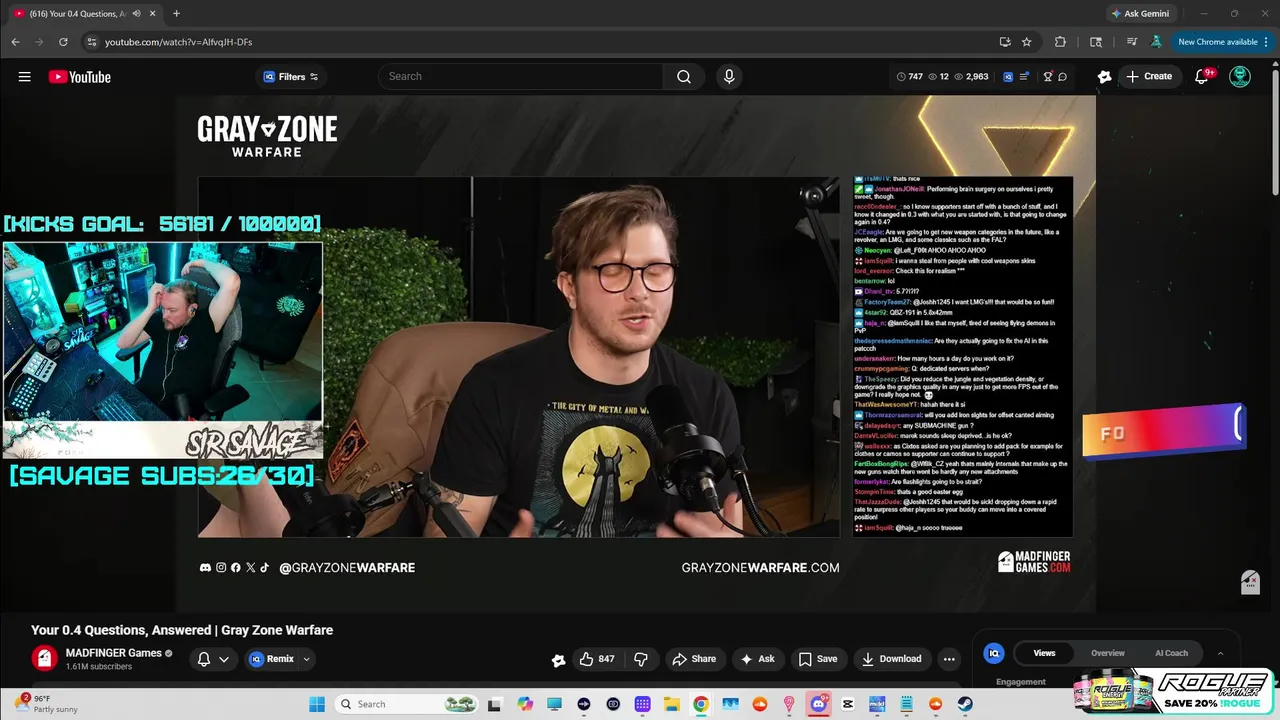
Task: Open the chat bubble icon in vidIQ bar
Action: click(x=1062, y=77)
